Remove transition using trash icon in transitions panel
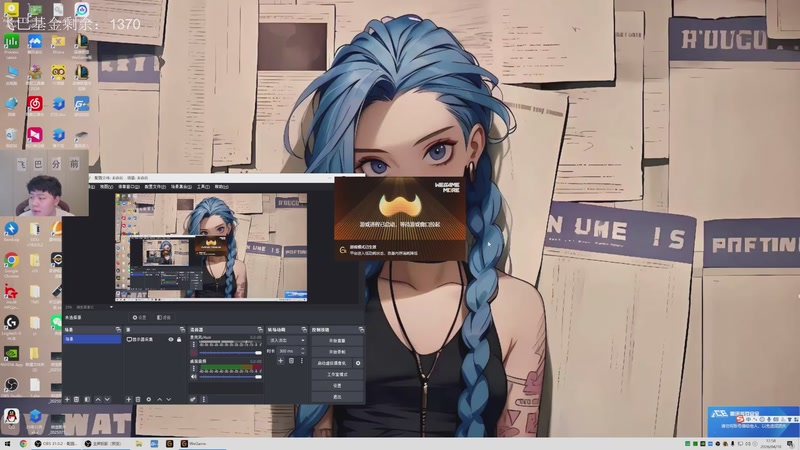 291,361
